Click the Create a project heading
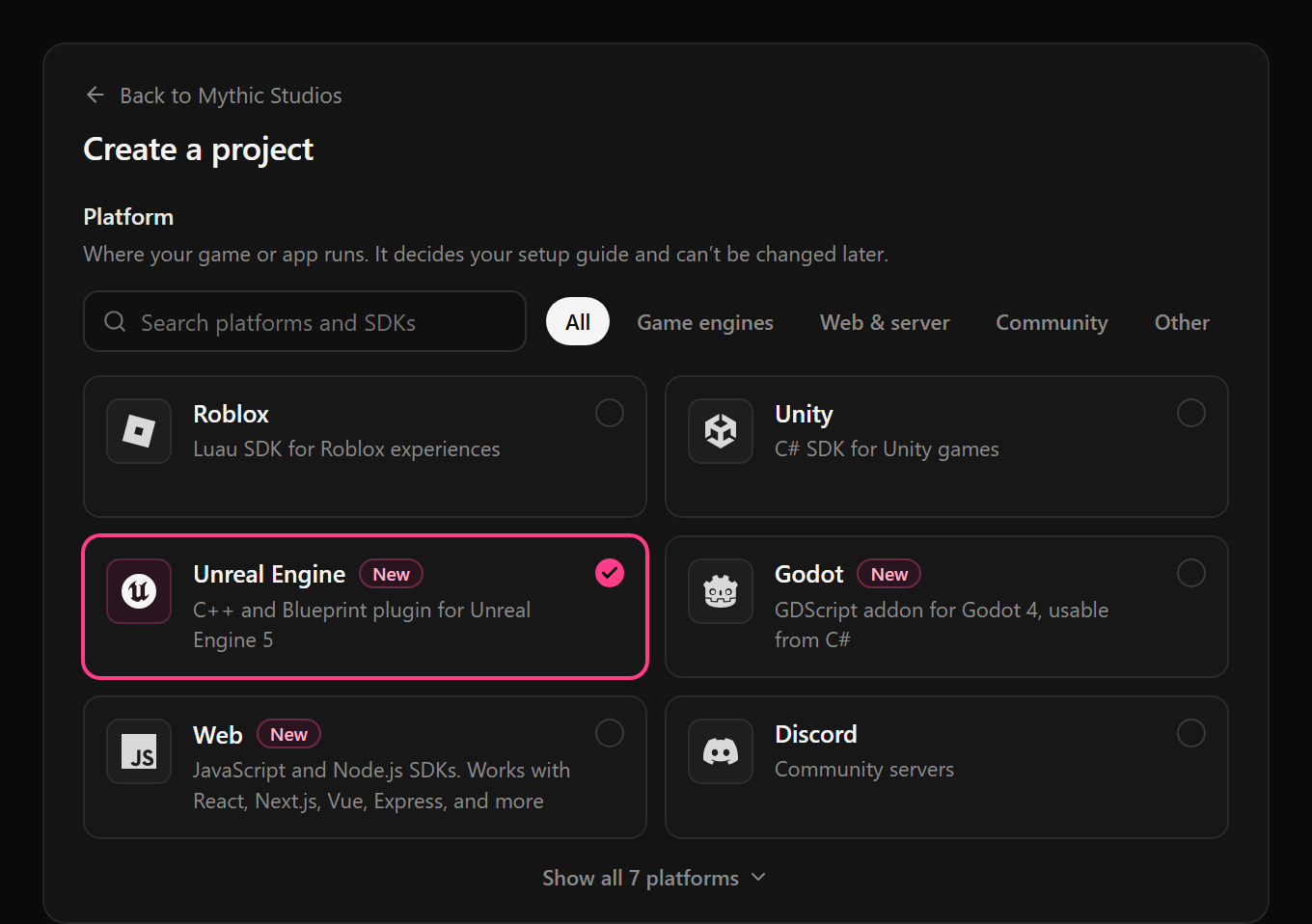 [199, 149]
